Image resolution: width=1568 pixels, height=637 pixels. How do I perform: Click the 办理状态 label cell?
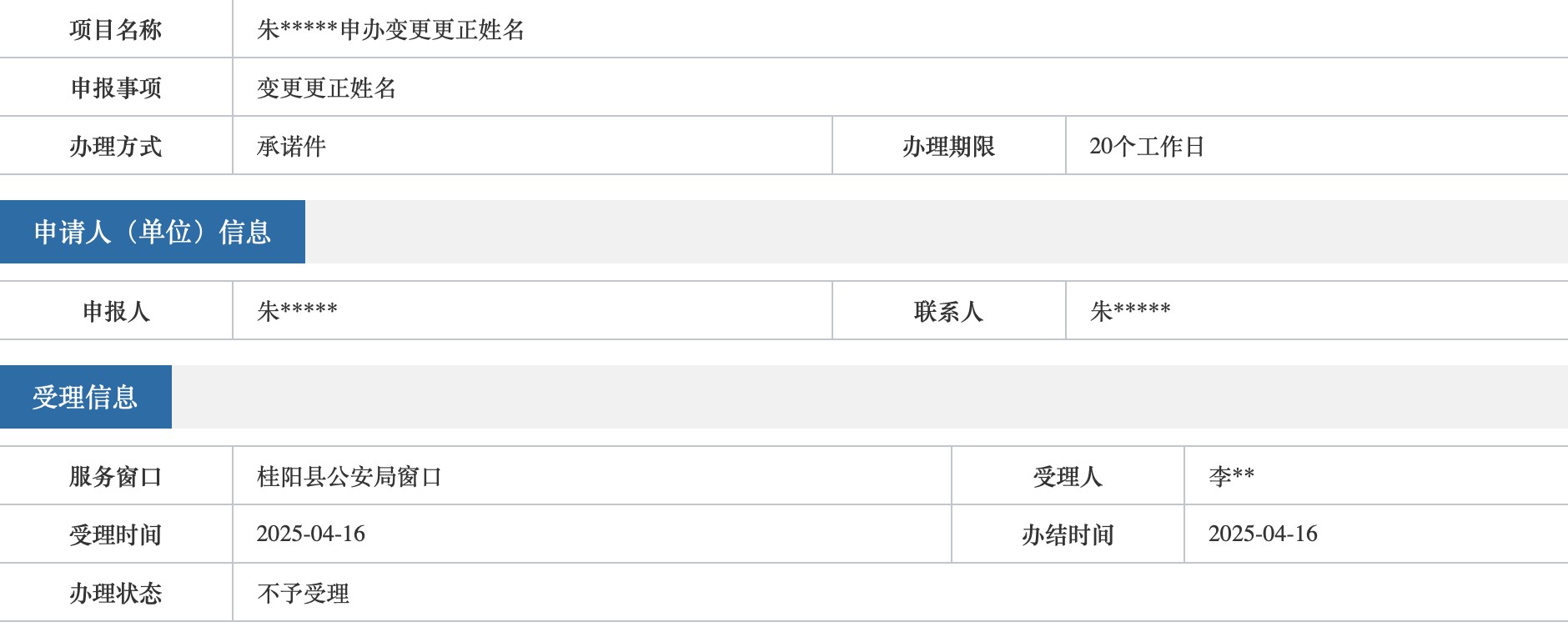pos(115,594)
